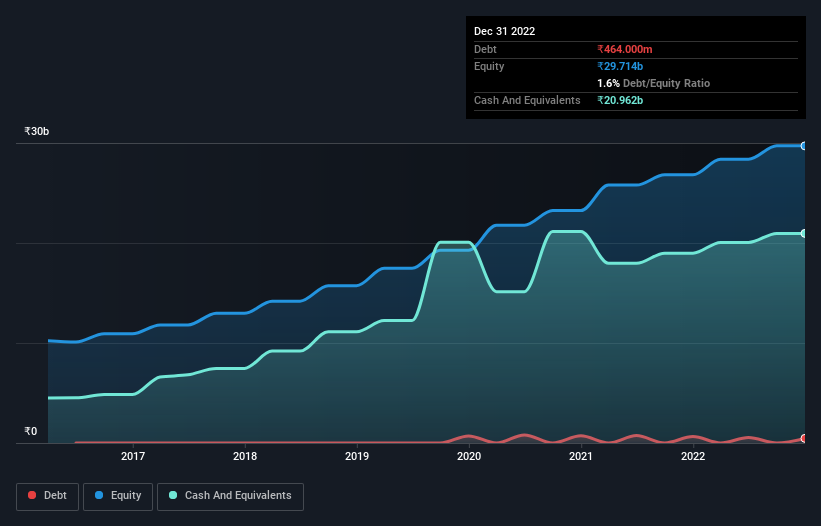The image size is (821, 526).
Task: Click the 2021 x-axis label
Action: click(581, 456)
